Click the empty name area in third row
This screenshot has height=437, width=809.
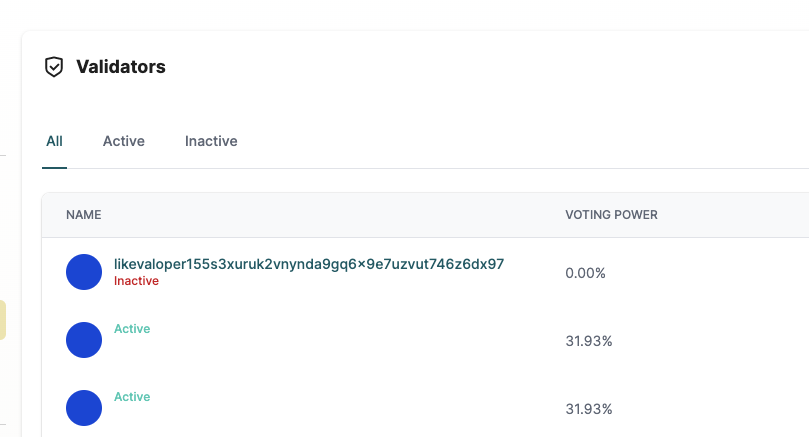click(x=300, y=413)
